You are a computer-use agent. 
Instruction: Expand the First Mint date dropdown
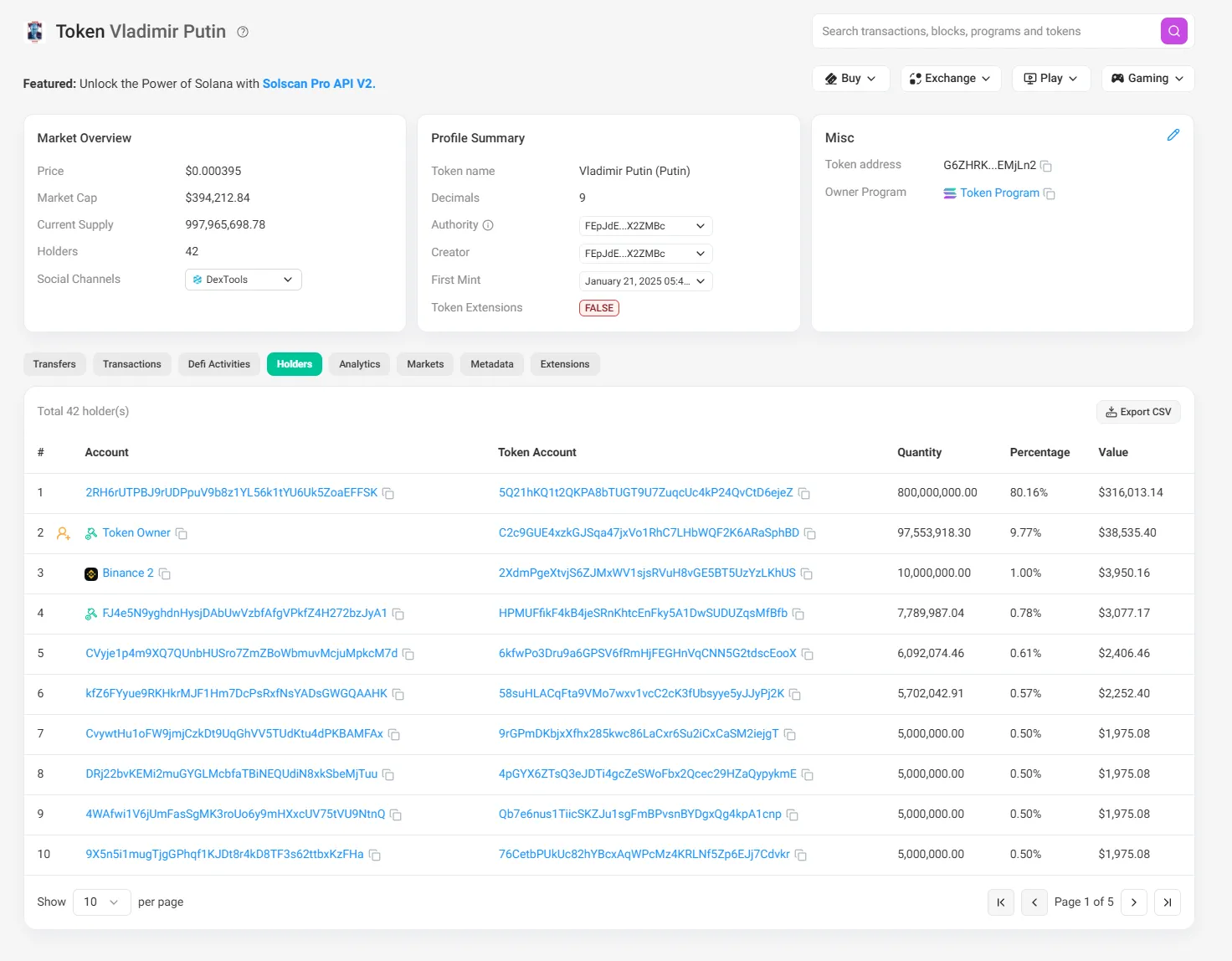coord(645,281)
